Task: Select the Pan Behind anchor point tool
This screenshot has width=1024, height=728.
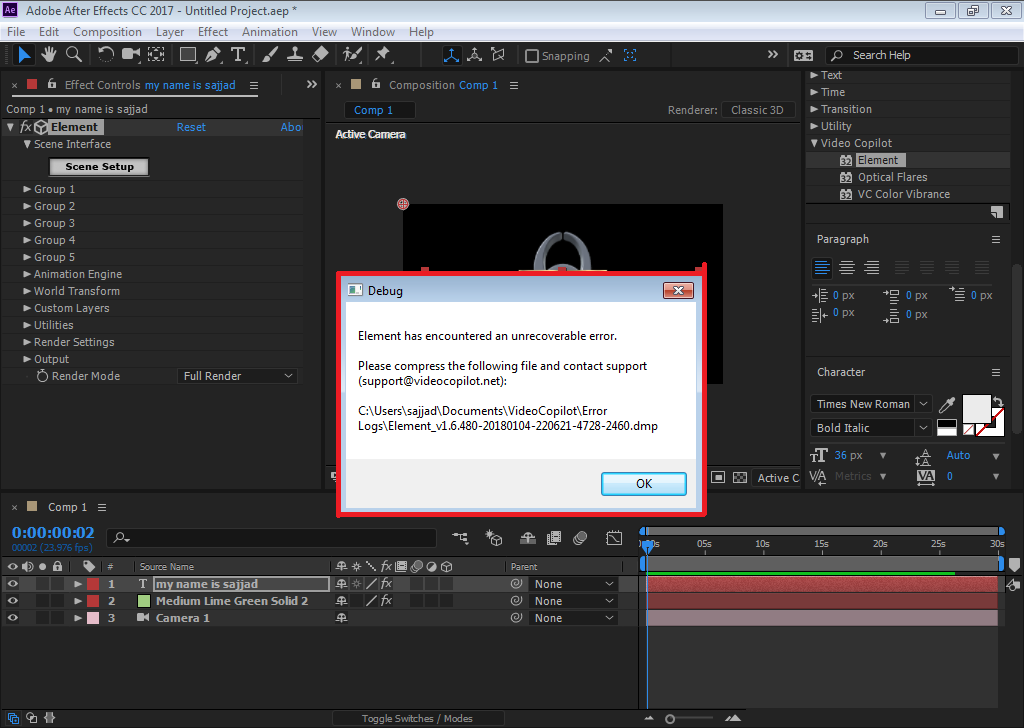Action: [x=156, y=55]
